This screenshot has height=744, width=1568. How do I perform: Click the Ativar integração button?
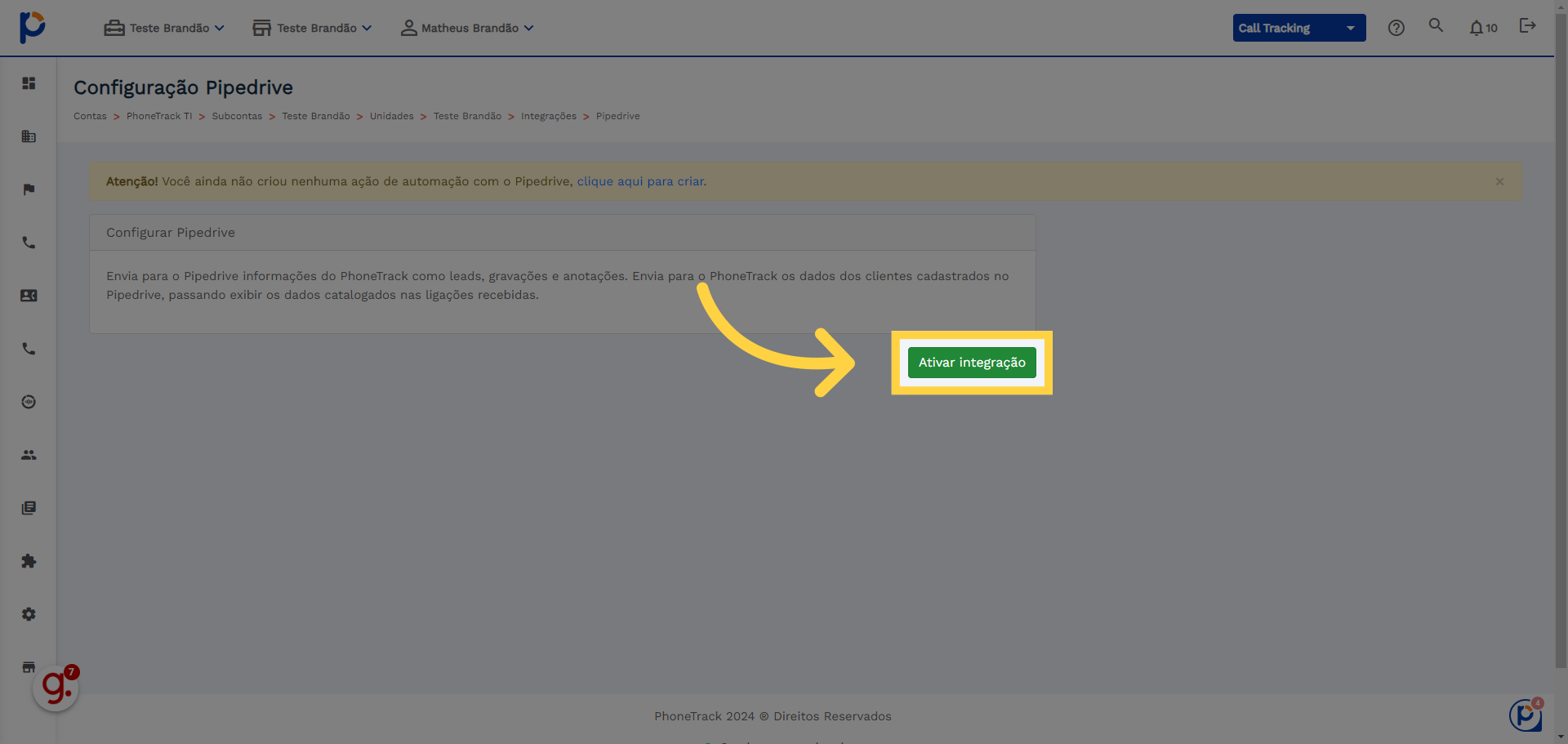pyautogui.click(x=972, y=363)
